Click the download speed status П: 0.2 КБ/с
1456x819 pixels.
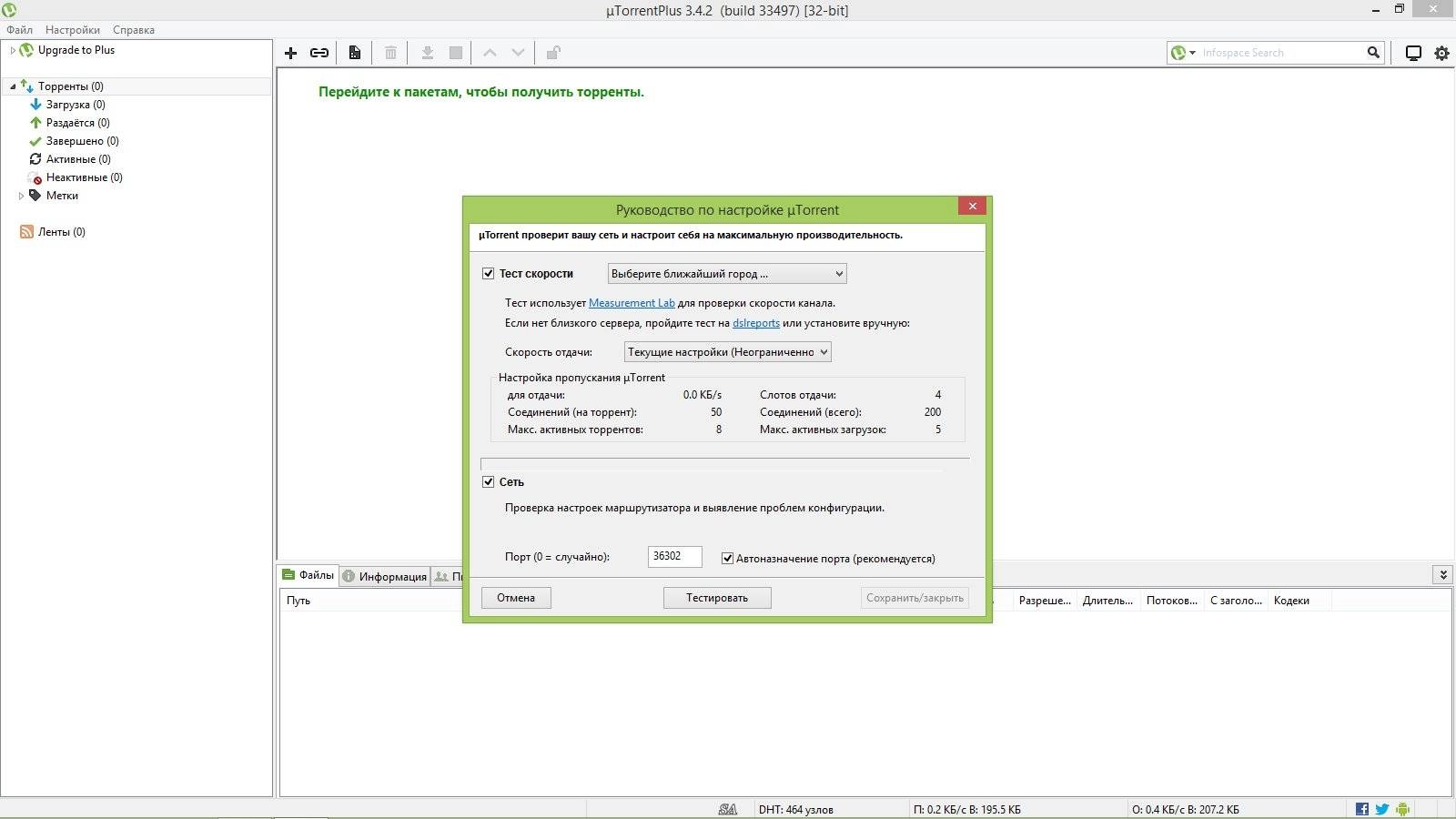click(966, 809)
